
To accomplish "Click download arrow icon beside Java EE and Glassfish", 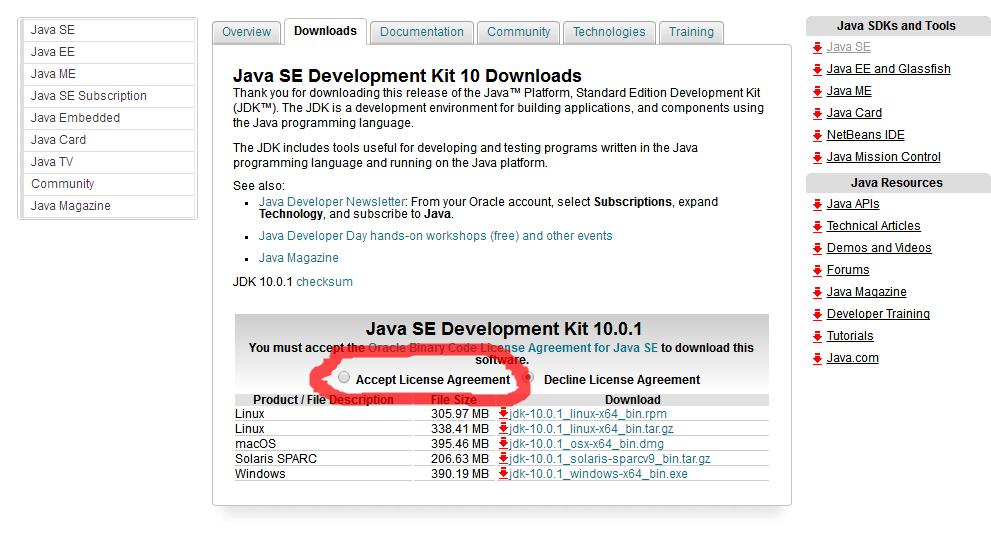I will click(817, 70).
